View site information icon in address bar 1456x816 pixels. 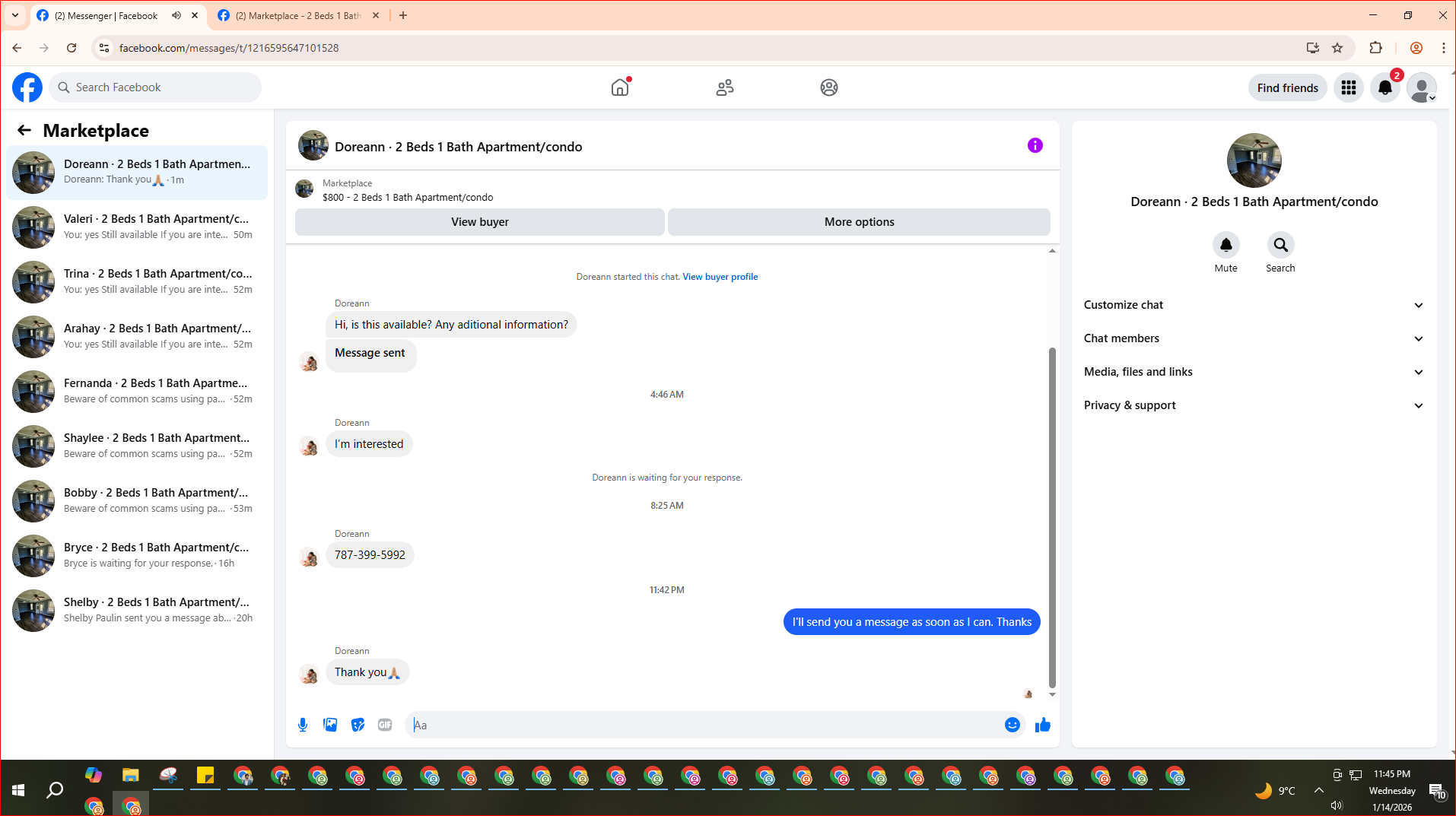click(104, 48)
